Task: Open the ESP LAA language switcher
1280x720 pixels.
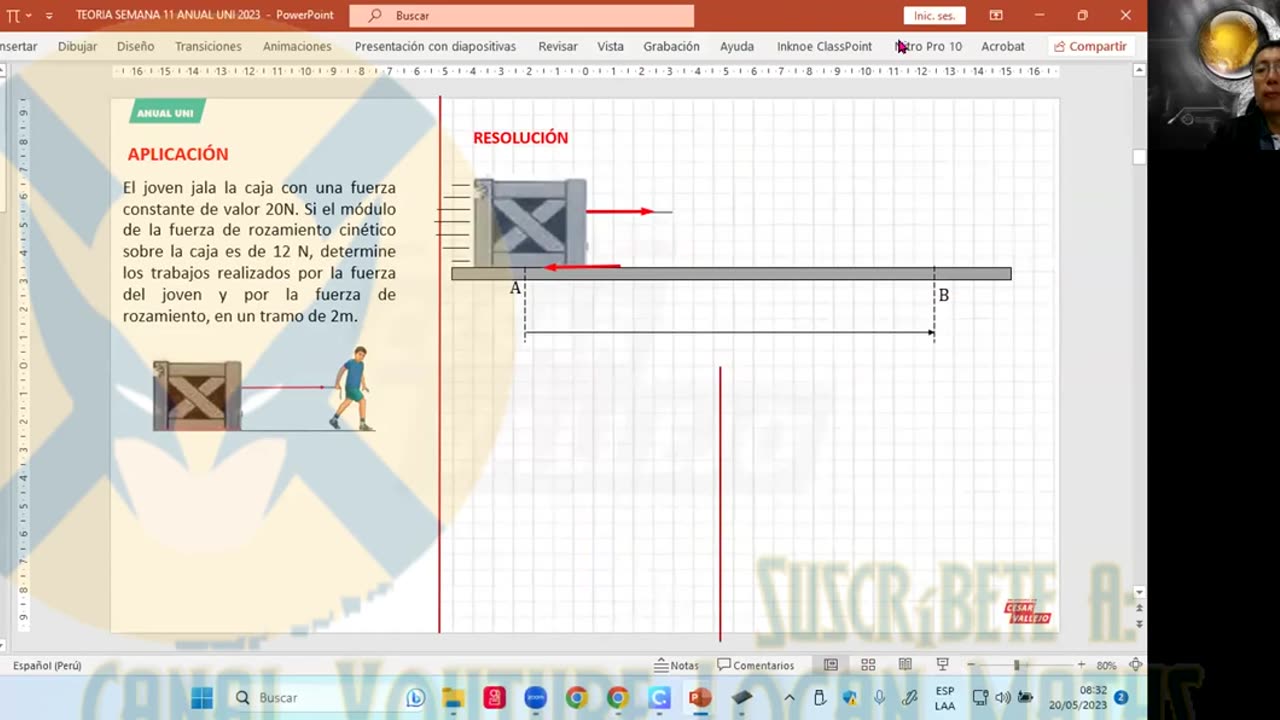Action: (x=945, y=698)
